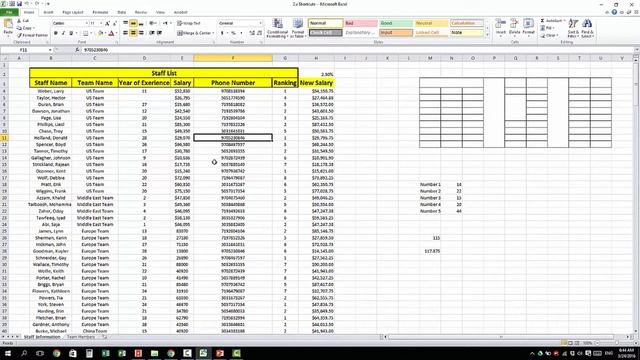Click Insert cells button
This screenshot has width=640, height=360.
(500, 27)
